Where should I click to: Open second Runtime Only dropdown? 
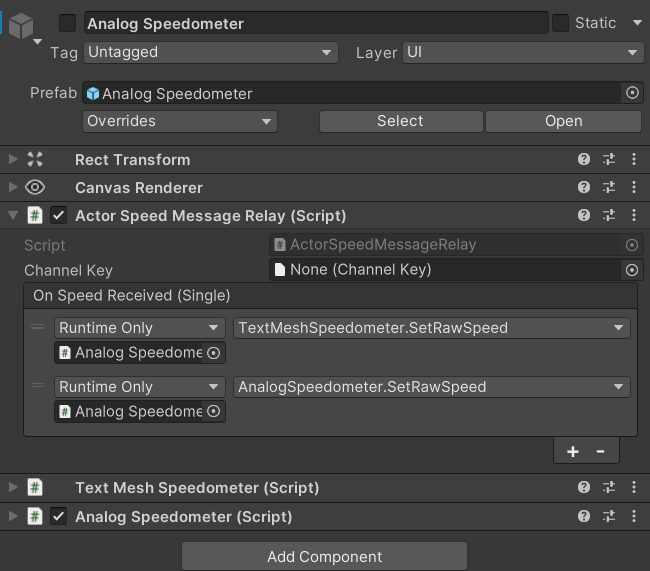tap(140, 387)
